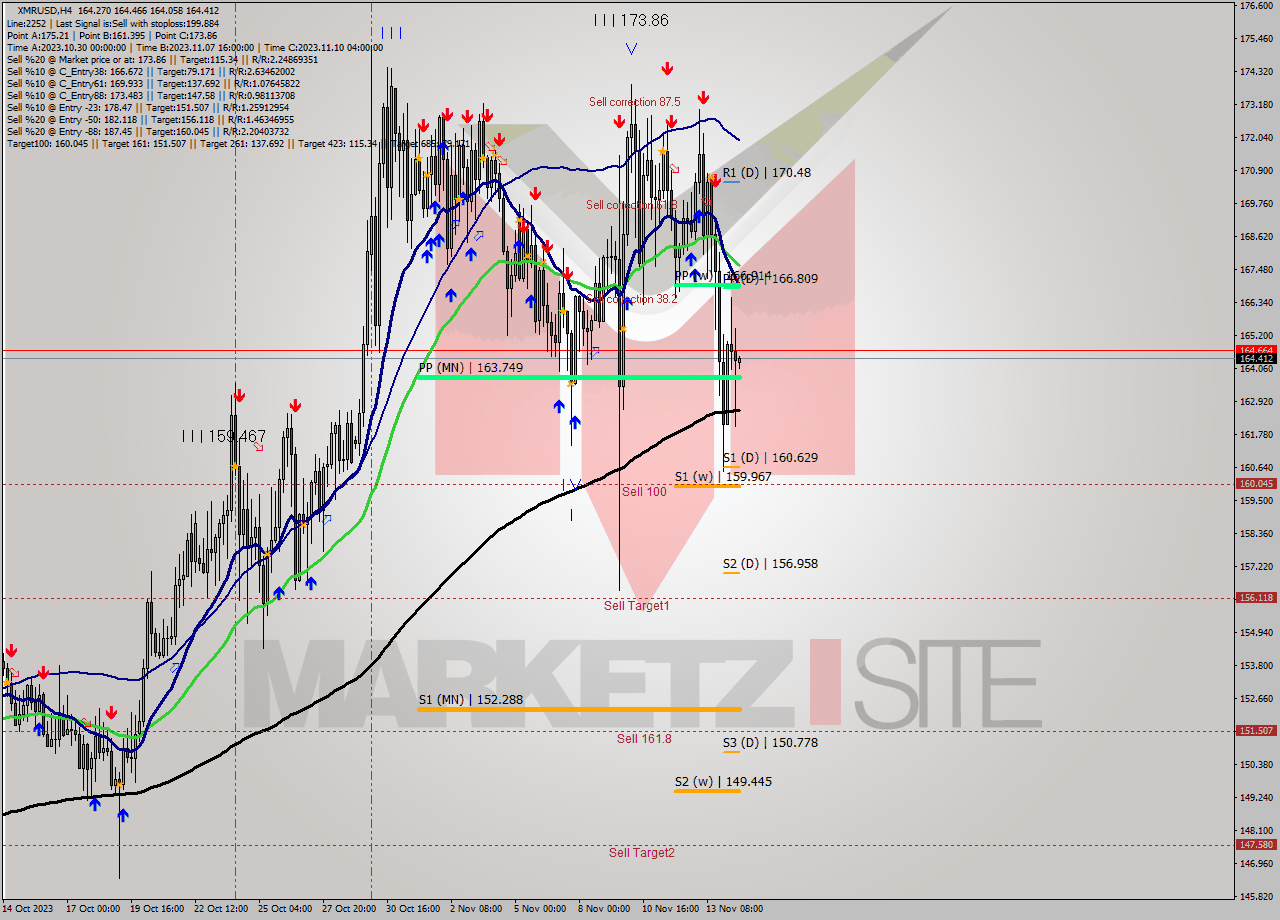Click the '2 Nov 08:00' date label
Screen dimensions: 1280x920
[476, 909]
